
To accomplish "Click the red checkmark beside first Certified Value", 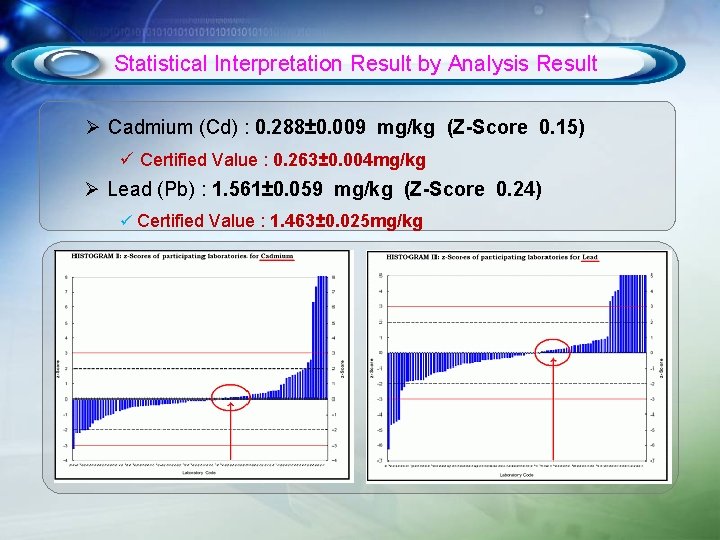I will [x=126, y=159].
